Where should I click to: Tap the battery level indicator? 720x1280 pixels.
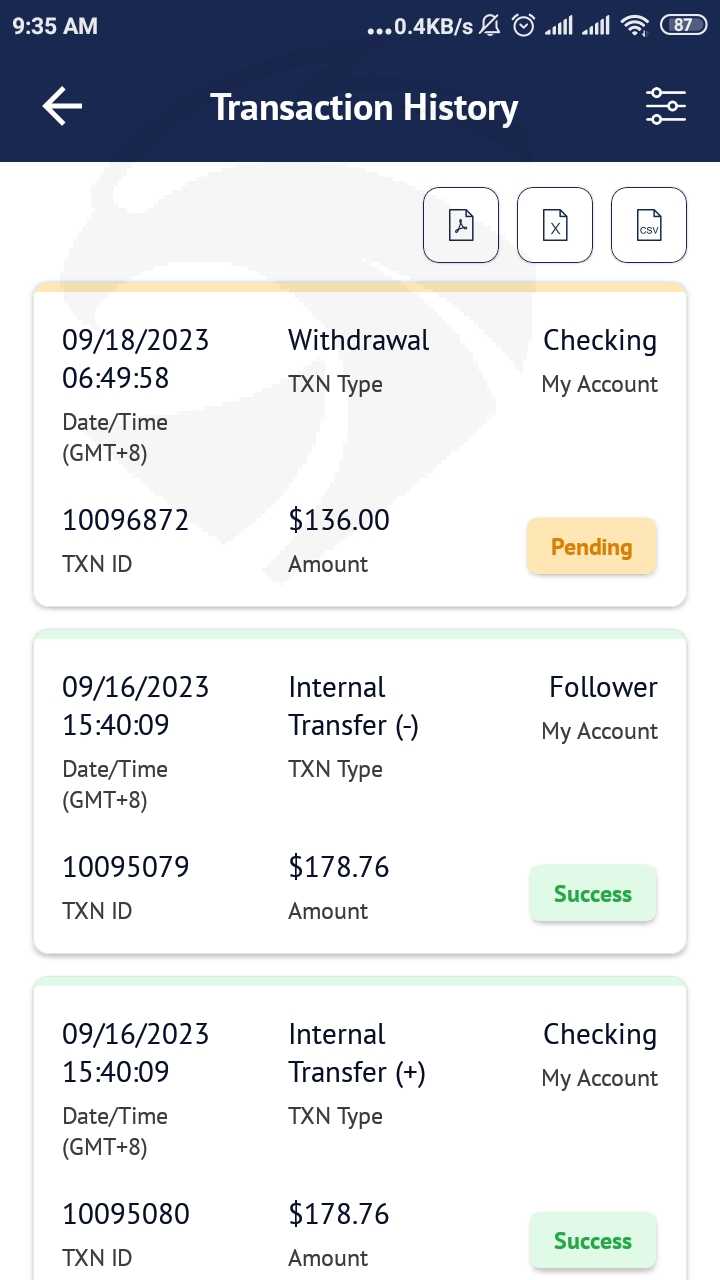[683, 26]
